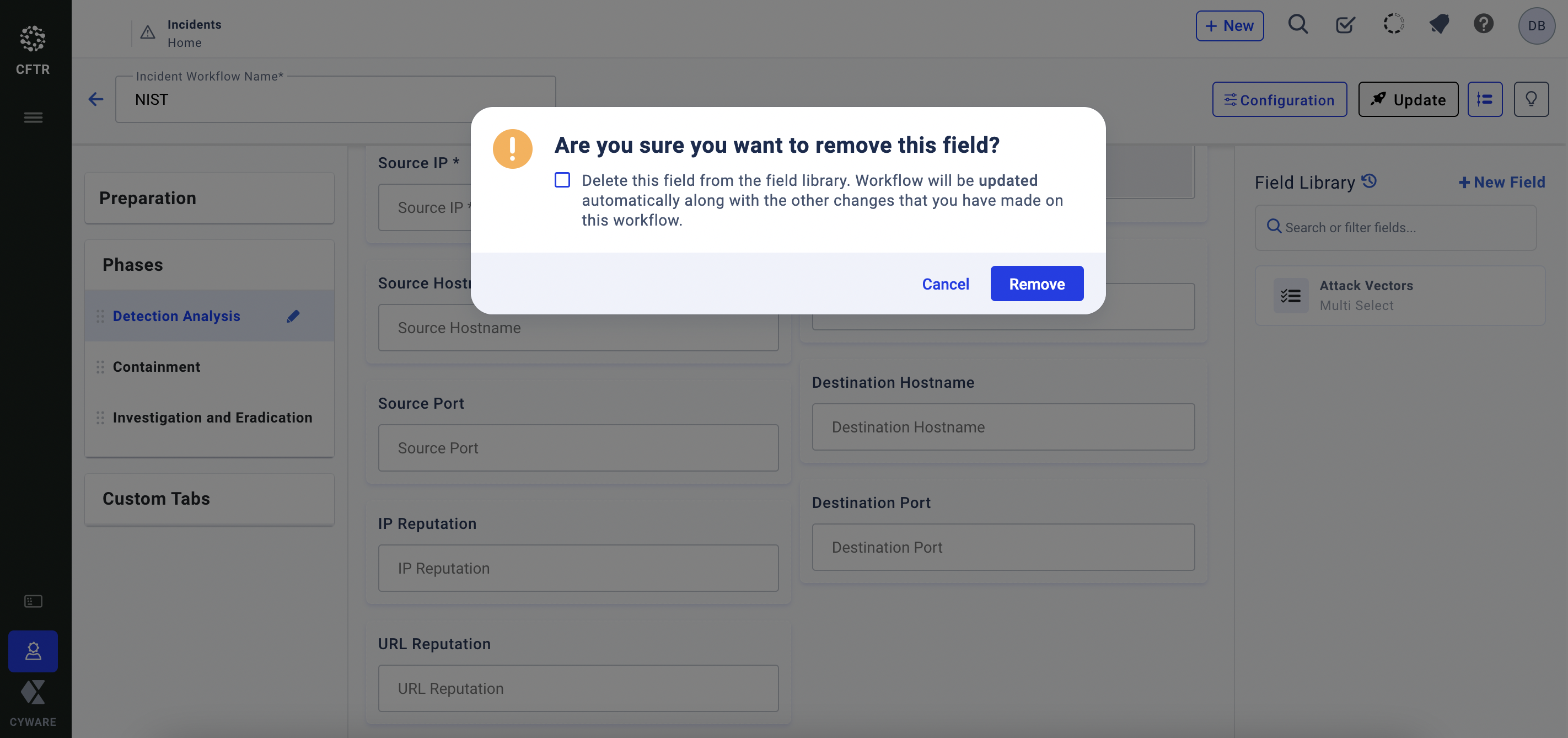Click the pencil edit icon beside Detection Analysis
This screenshot has height=738, width=1568.
[x=293, y=316]
